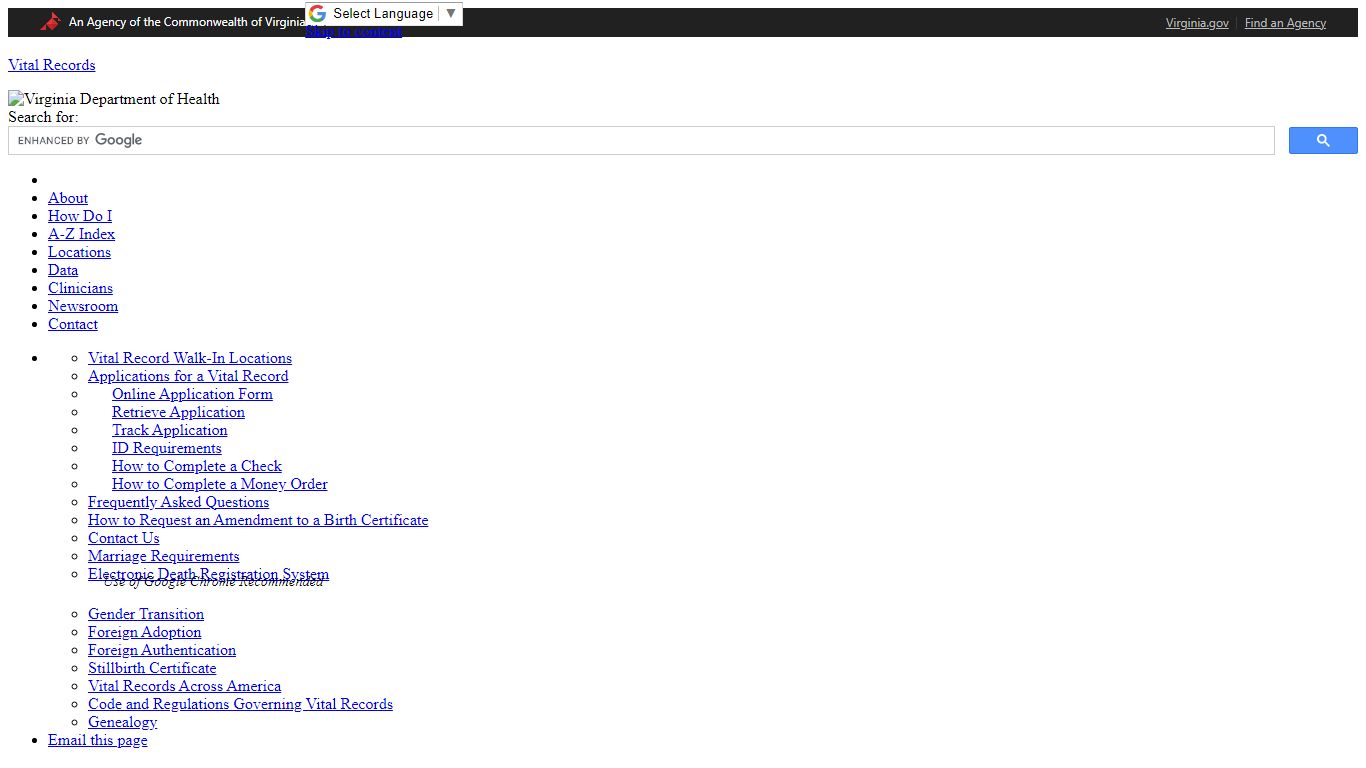Open Frequently Asked Questions link

(x=178, y=502)
